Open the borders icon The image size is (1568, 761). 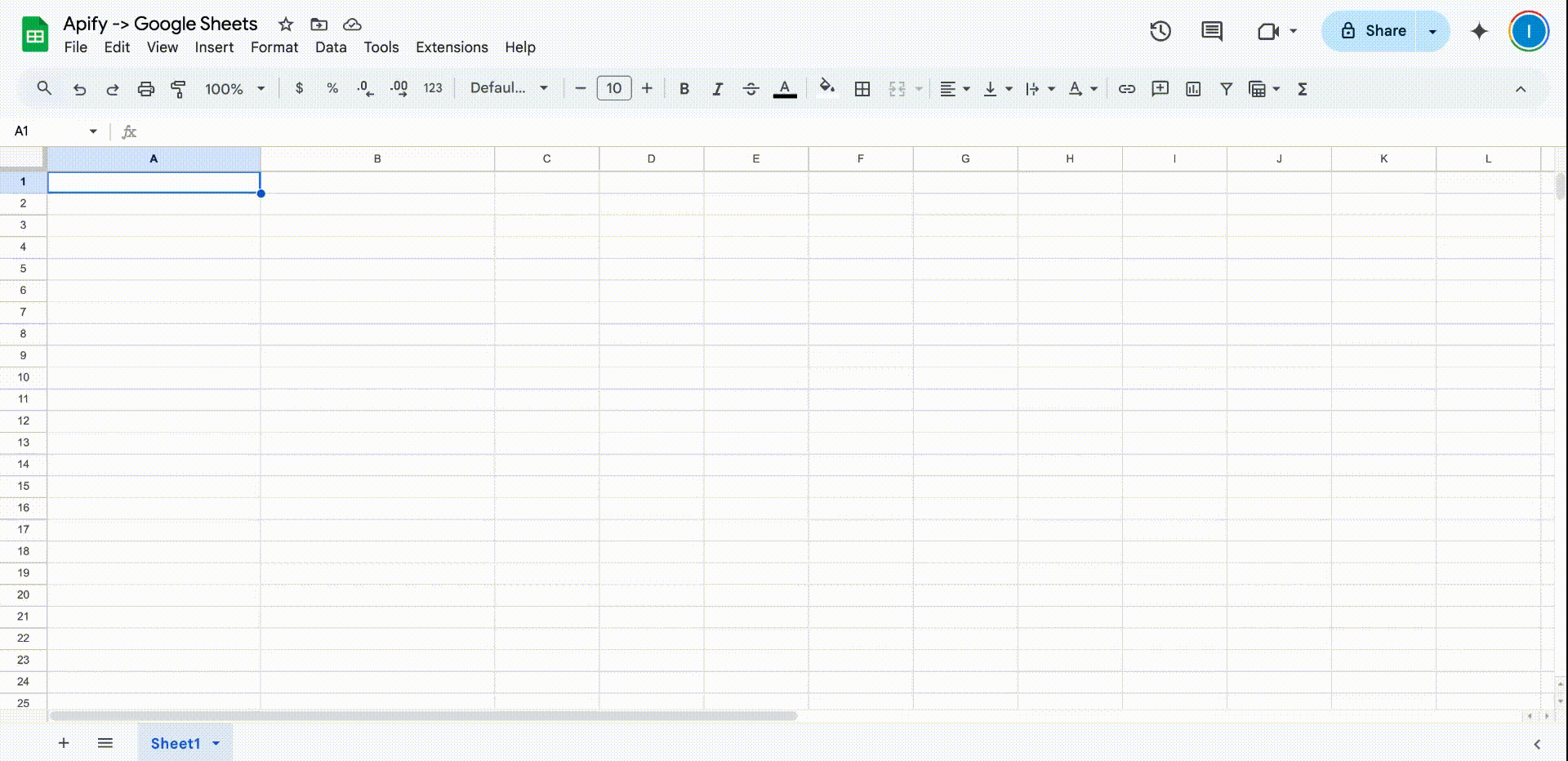(x=862, y=89)
